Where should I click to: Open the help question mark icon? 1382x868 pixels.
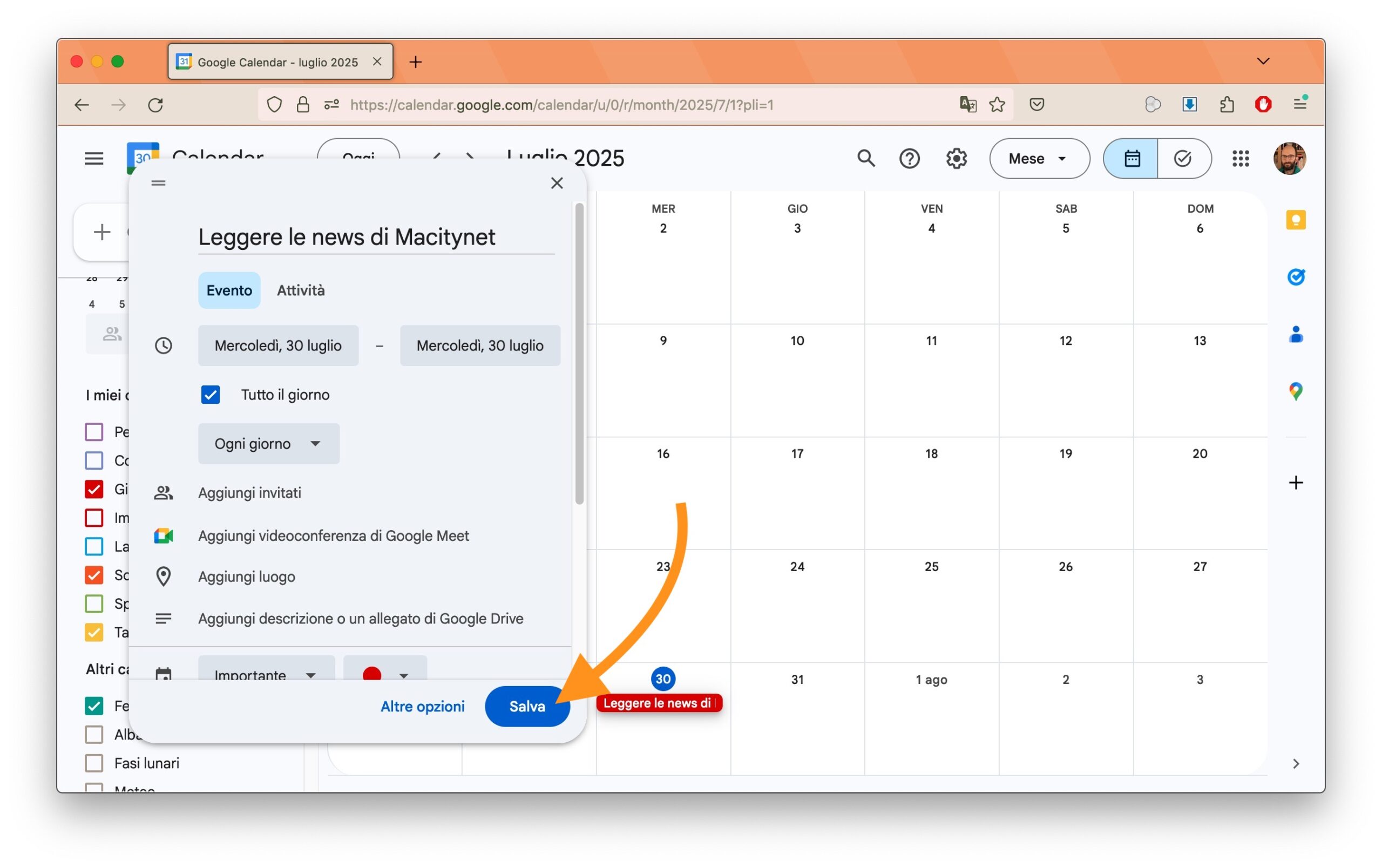(x=909, y=158)
